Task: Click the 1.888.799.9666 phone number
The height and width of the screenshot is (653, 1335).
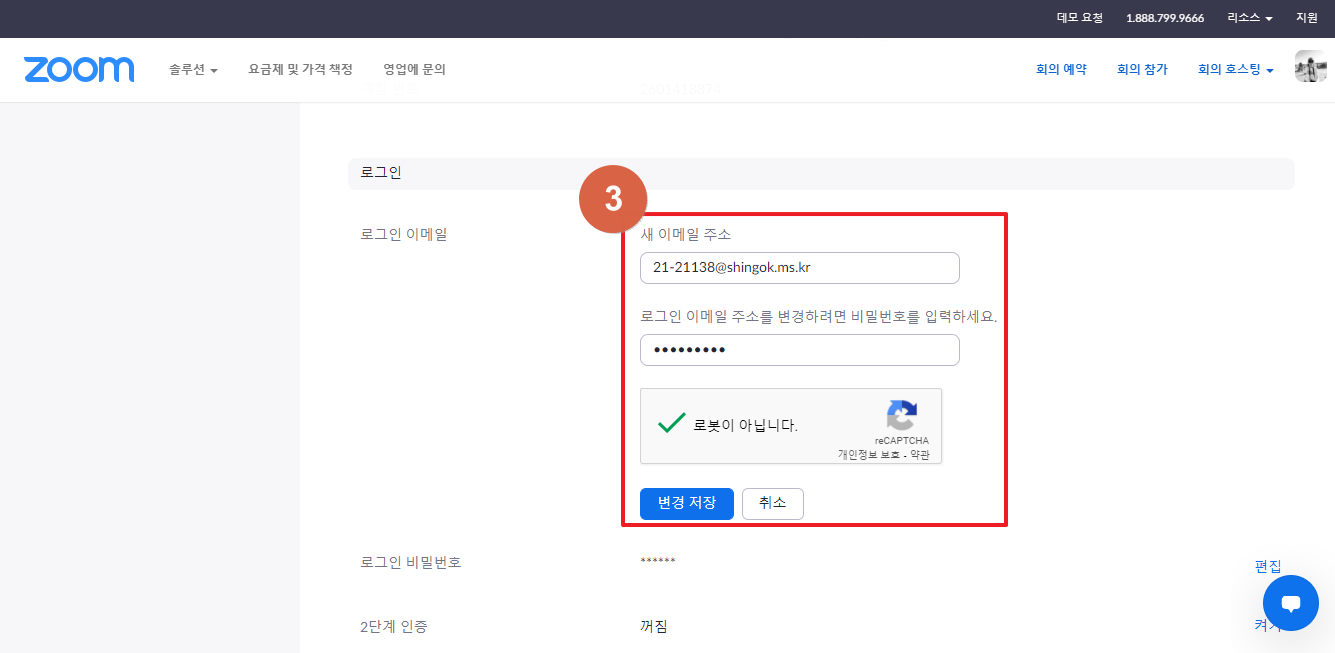Action: [1165, 18]
